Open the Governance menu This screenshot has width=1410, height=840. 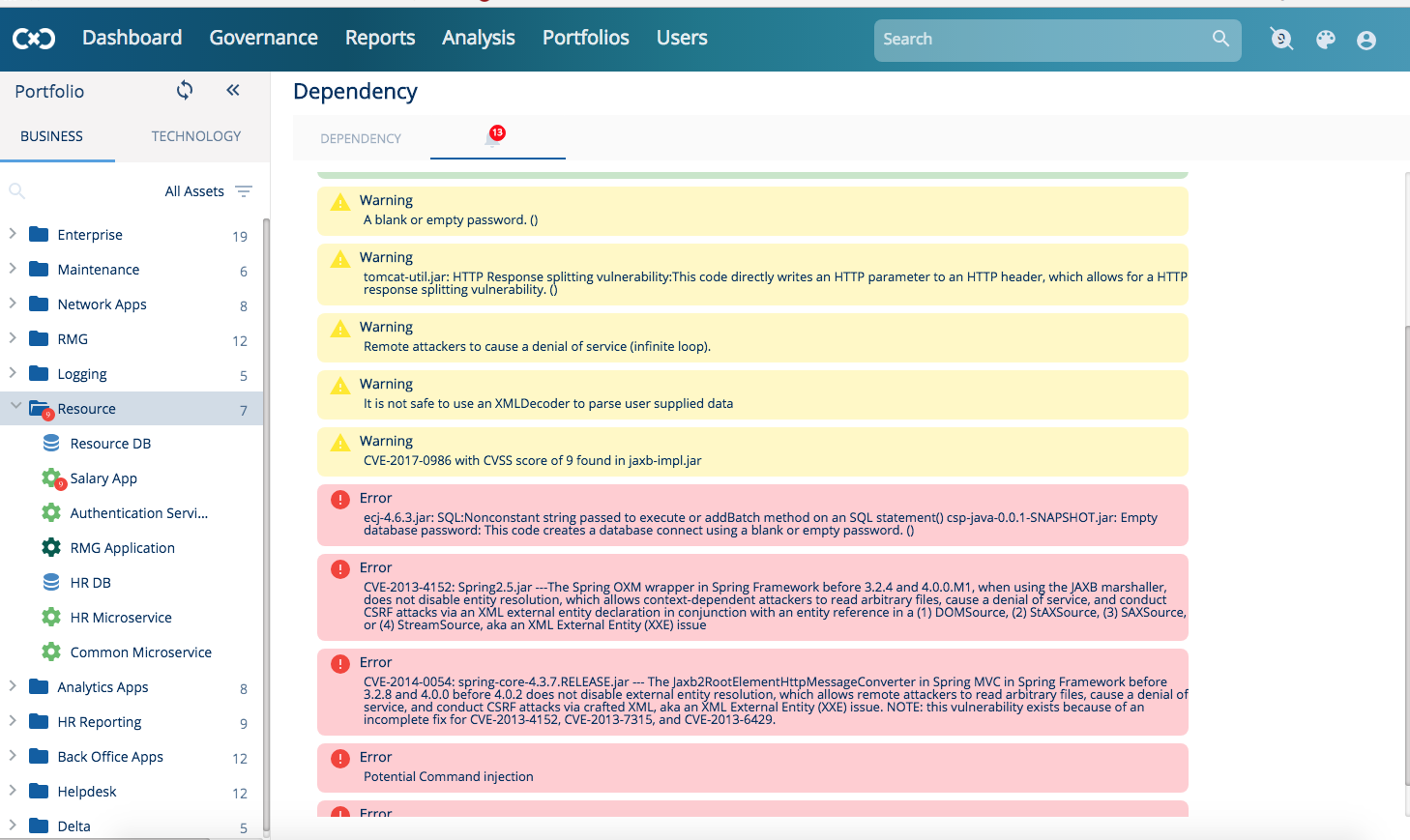(x=263, y=38)
